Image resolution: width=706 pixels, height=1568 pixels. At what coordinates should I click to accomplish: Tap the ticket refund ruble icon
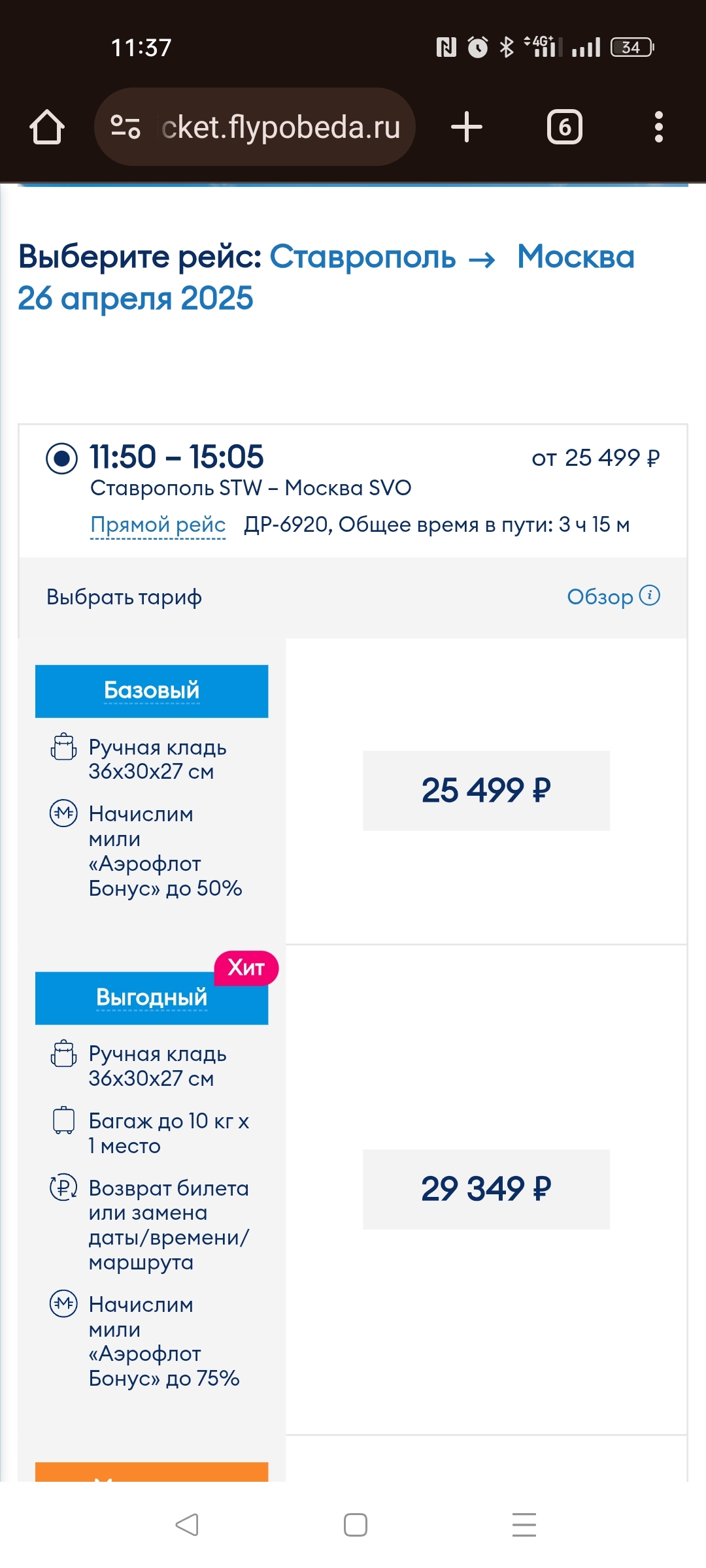[63, 1187]
